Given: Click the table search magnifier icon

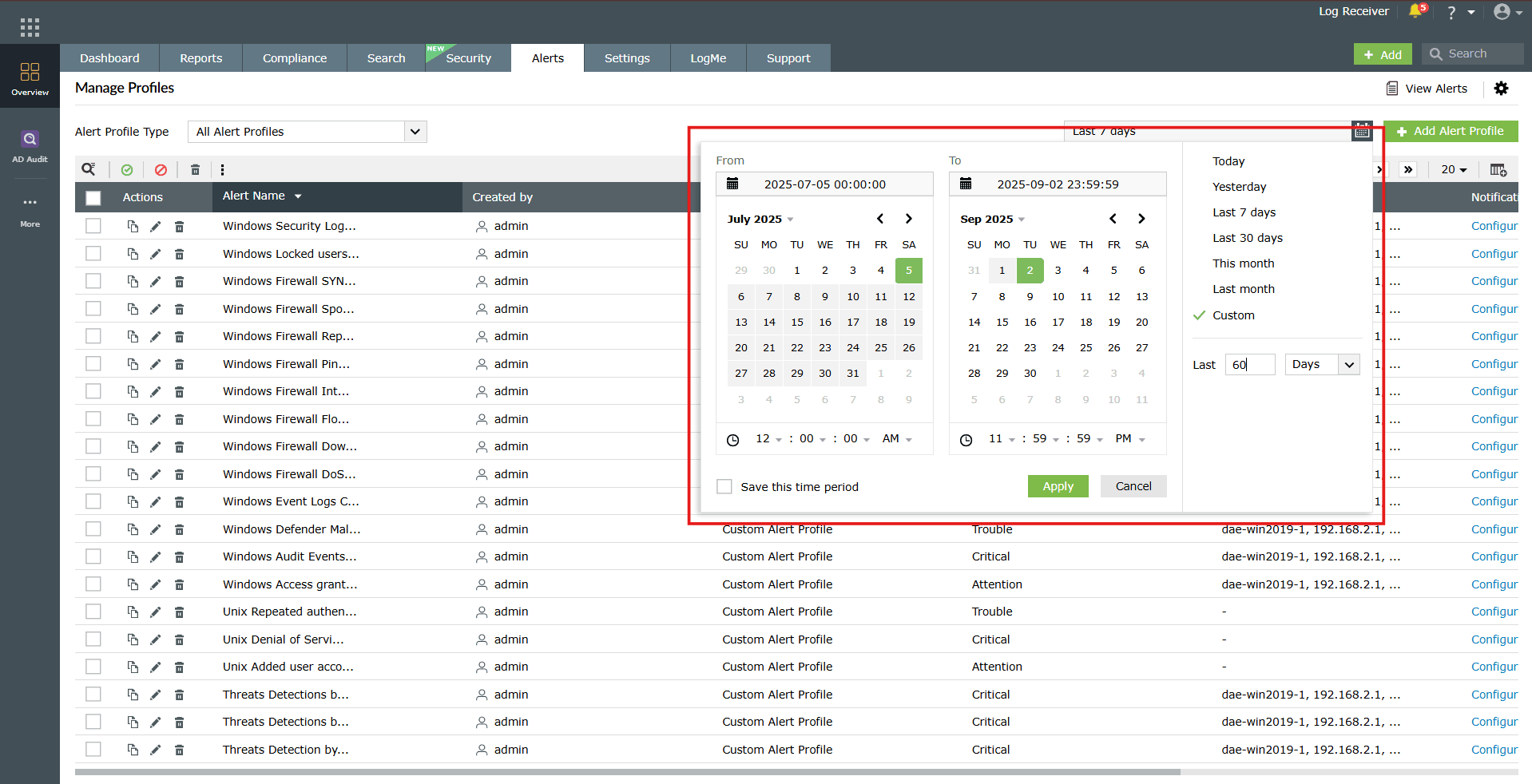Looking at the screenshot, I should click(x=89, y=169).
